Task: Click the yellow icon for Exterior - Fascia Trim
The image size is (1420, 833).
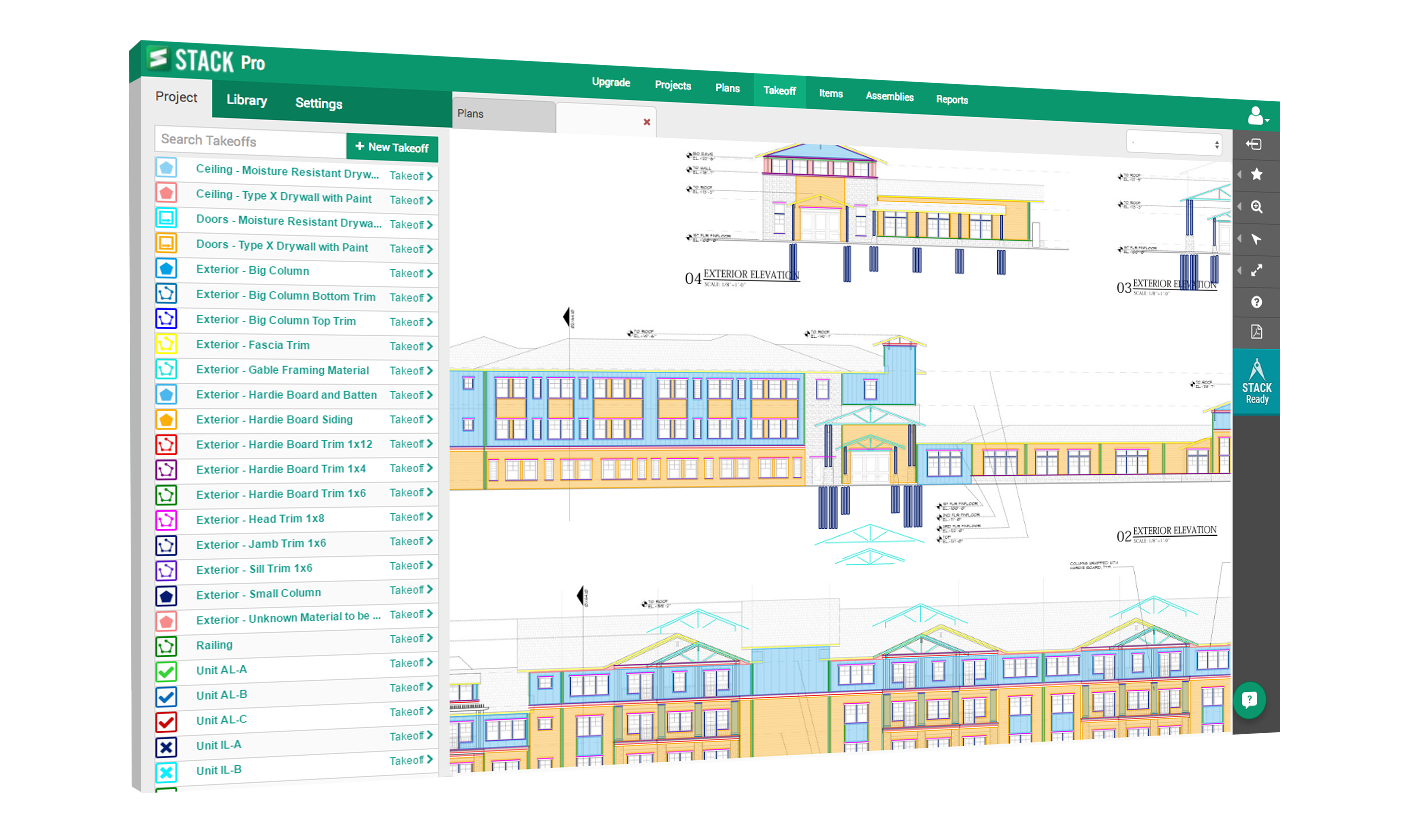Action: pyautogui.click(x=166, y=343)
